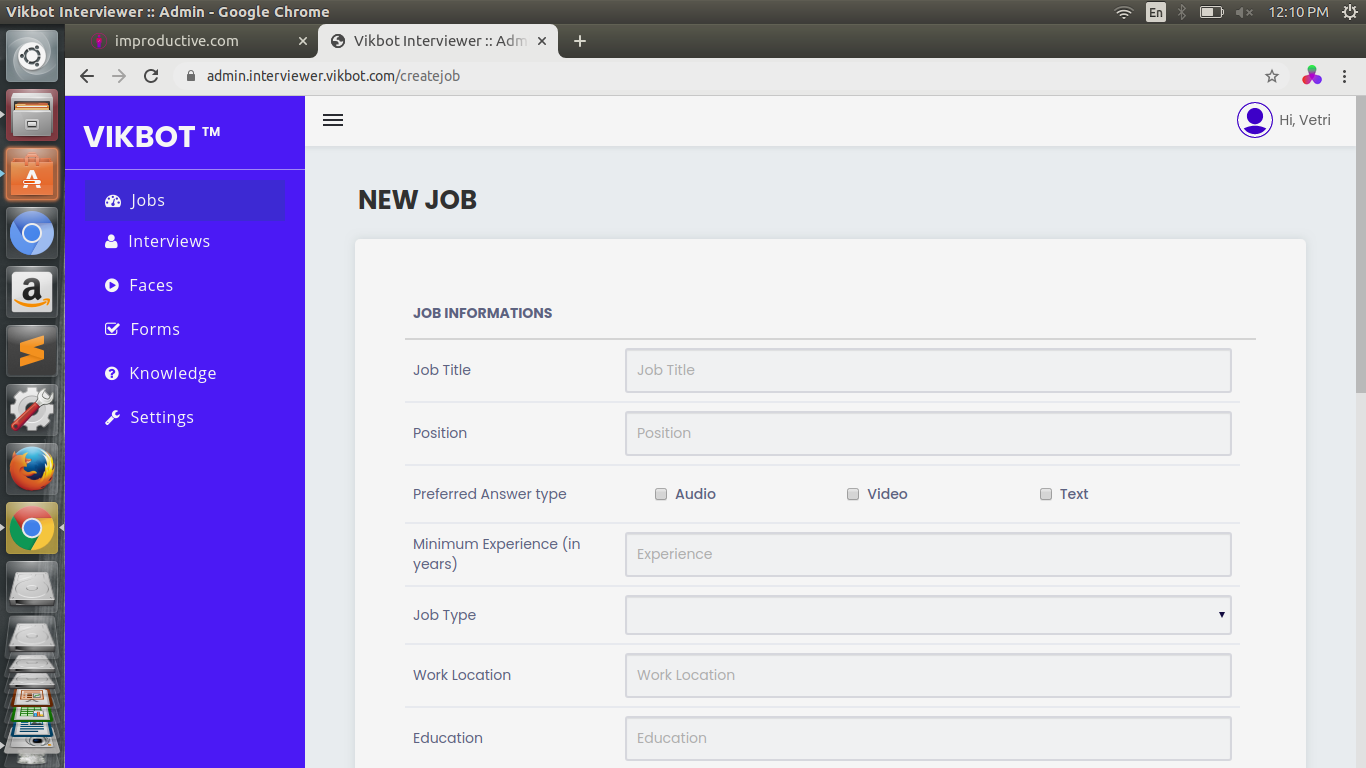The image size is (1366, 768).
Task: Close the improductive.com tab
Action: click(x=303, y=41)
